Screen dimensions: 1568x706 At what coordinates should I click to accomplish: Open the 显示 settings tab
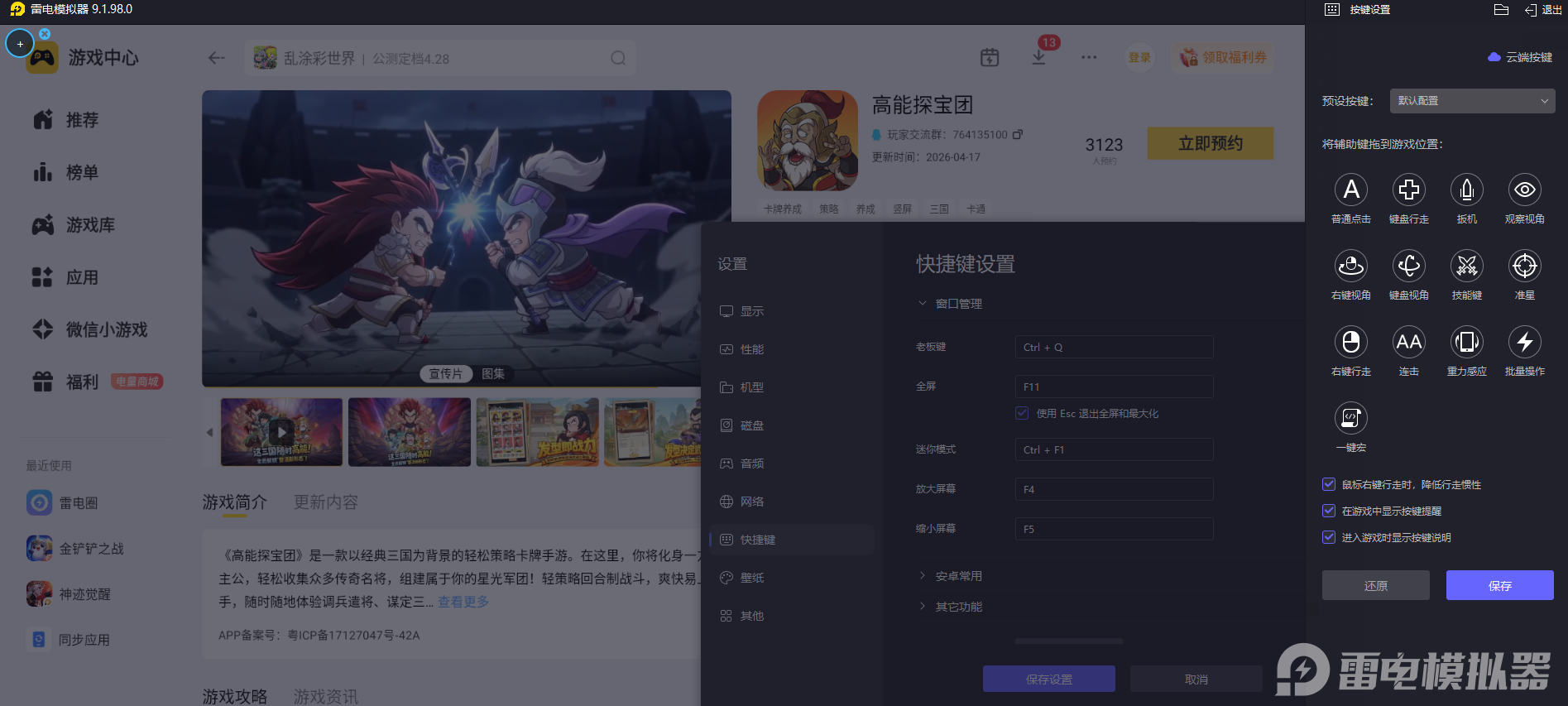pos(792,311)
